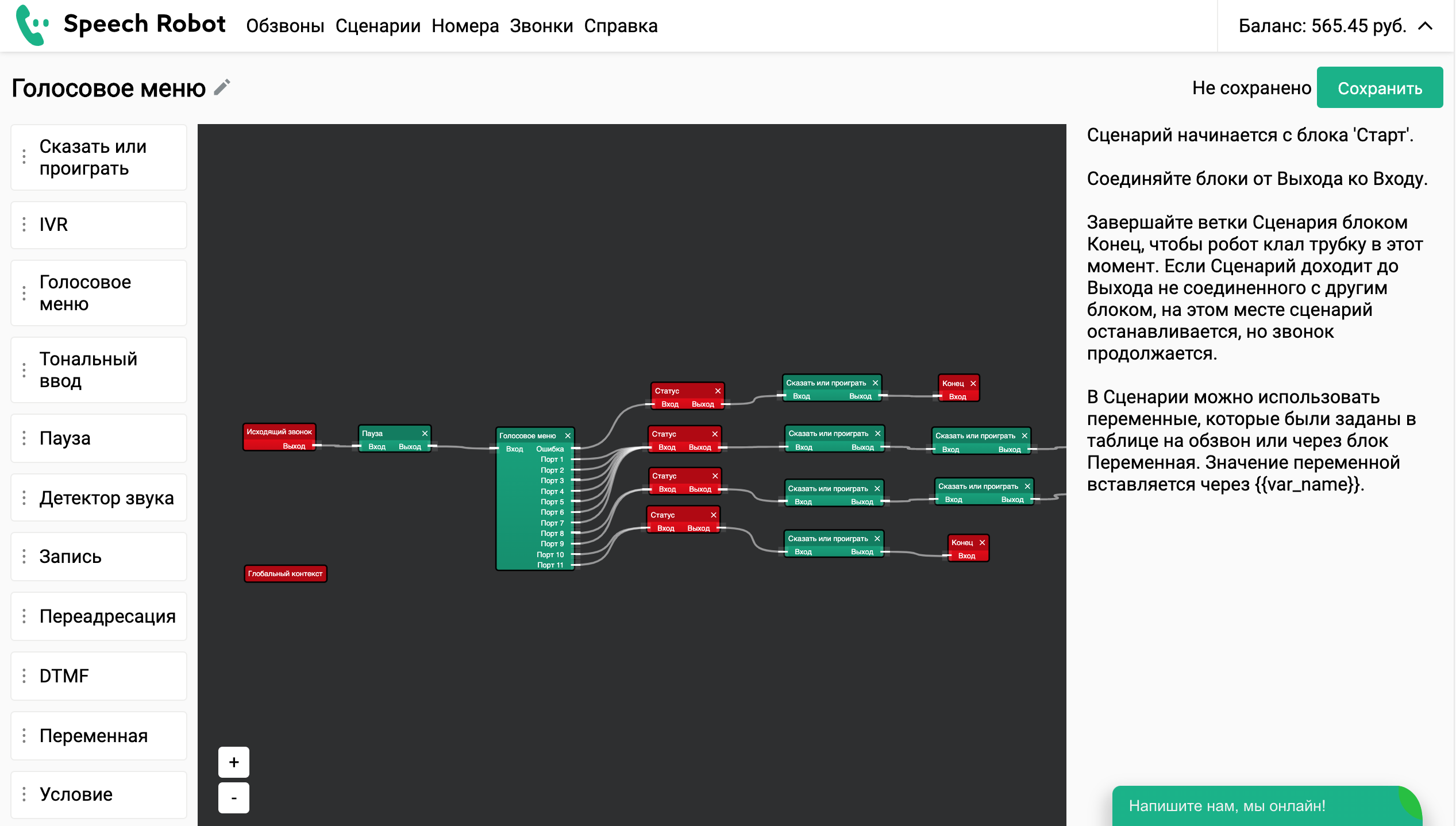This screenshot has height=826, width=1456.
Task: Pick the Тональный ввод block from the palette
Action: pos(99,370)
